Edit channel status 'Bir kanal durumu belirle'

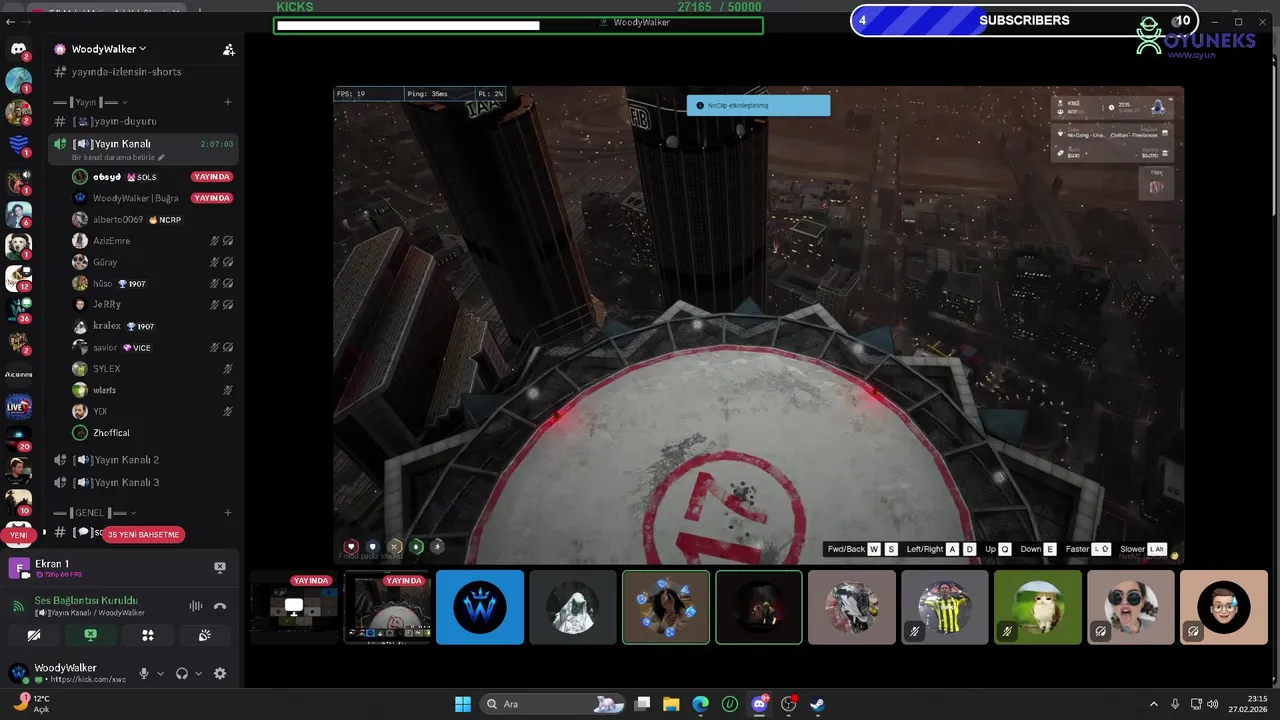[x=118, y=158]
